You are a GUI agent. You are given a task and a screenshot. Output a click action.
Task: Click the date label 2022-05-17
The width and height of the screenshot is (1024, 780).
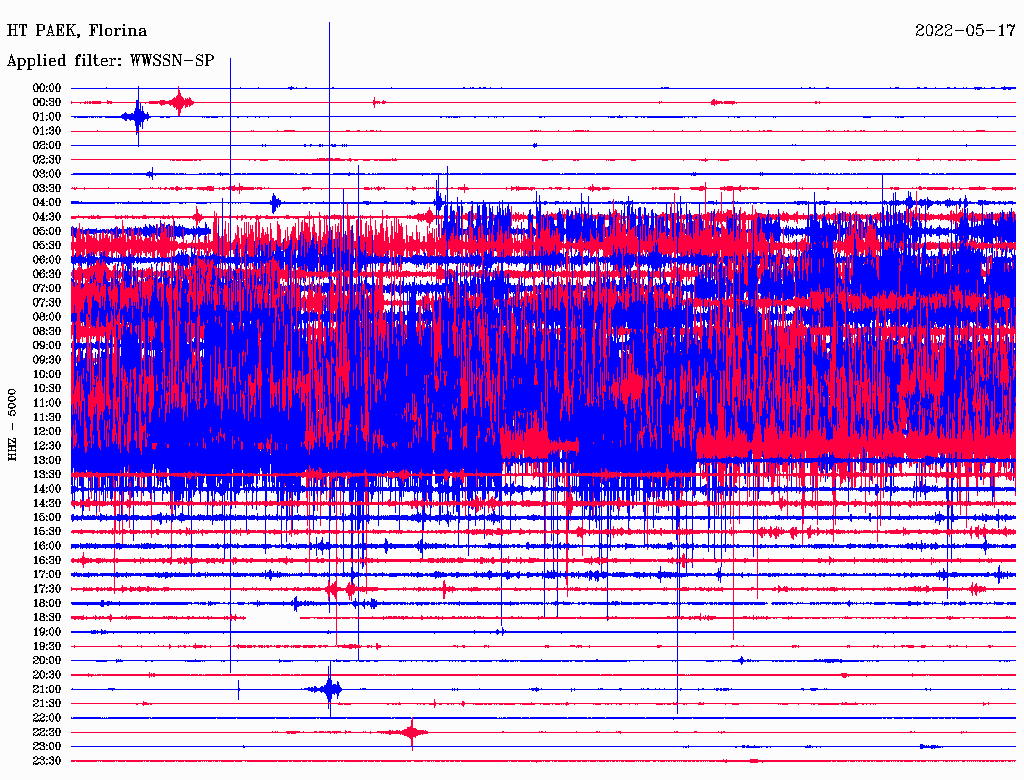point(964,31)
